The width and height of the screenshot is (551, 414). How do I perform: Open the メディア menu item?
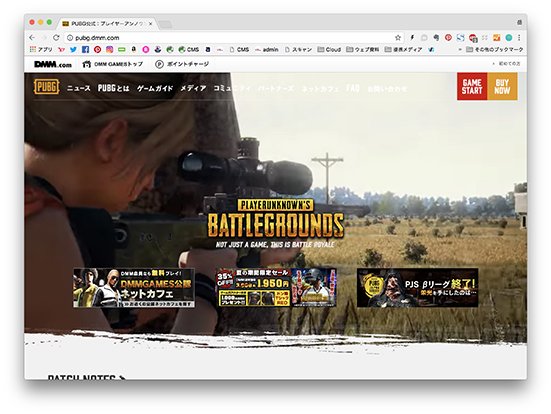pyautogui.click(x=193, y=88)
